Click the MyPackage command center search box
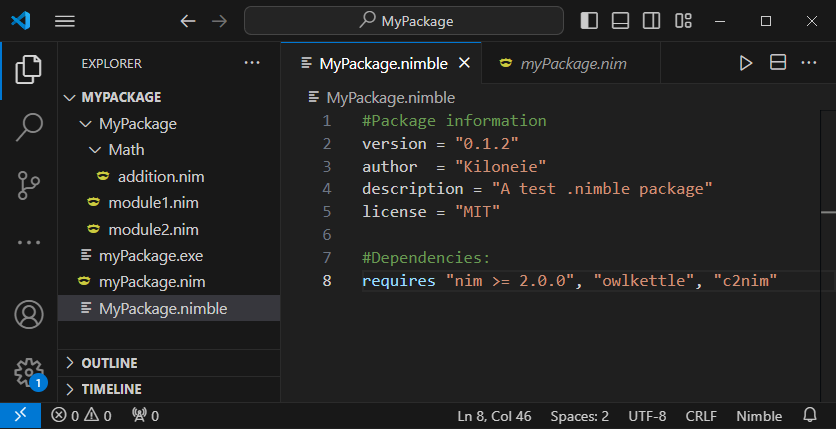The height and width of the screenshot is (429, 836). pos(404,21)
